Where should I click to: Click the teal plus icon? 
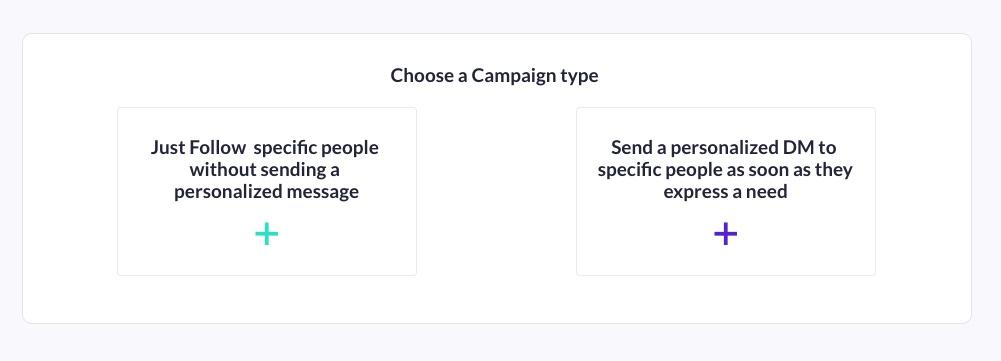pyautogui.click(x=266, y=234)
